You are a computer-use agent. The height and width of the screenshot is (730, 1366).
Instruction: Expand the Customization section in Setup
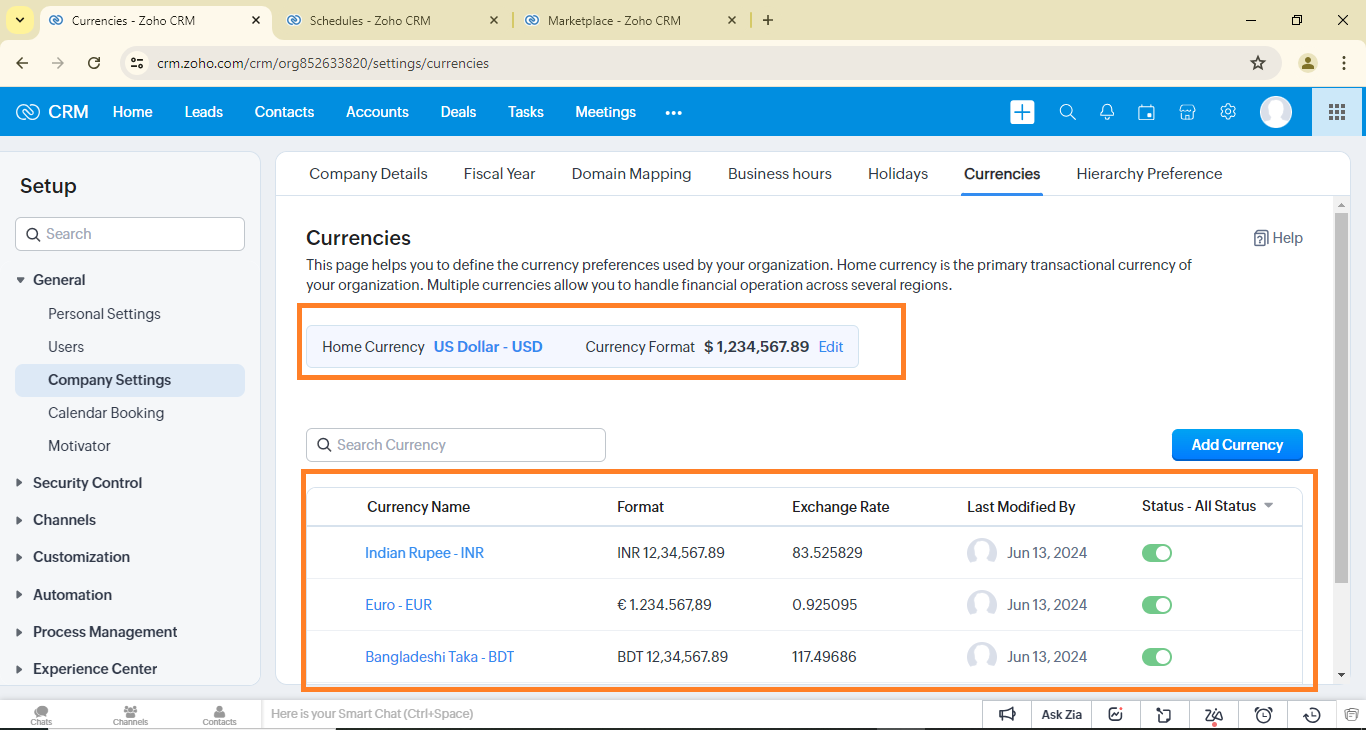pyautogui.click(x=81, y=557)
